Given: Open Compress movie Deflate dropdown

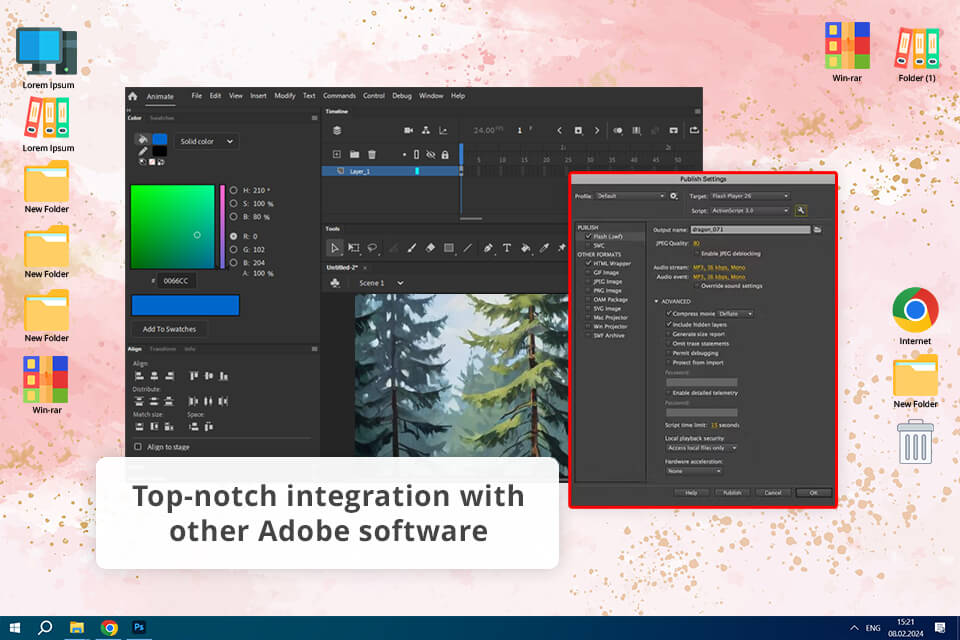Looking at the screenshot, I should tap(735, 314).
